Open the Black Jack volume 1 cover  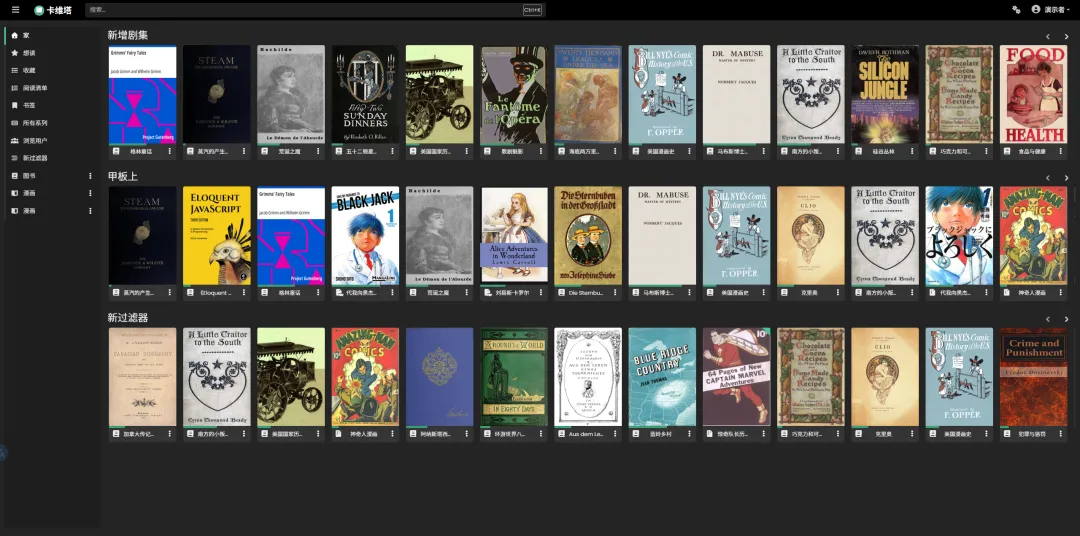pyautogui.click(x=365, y=236)
